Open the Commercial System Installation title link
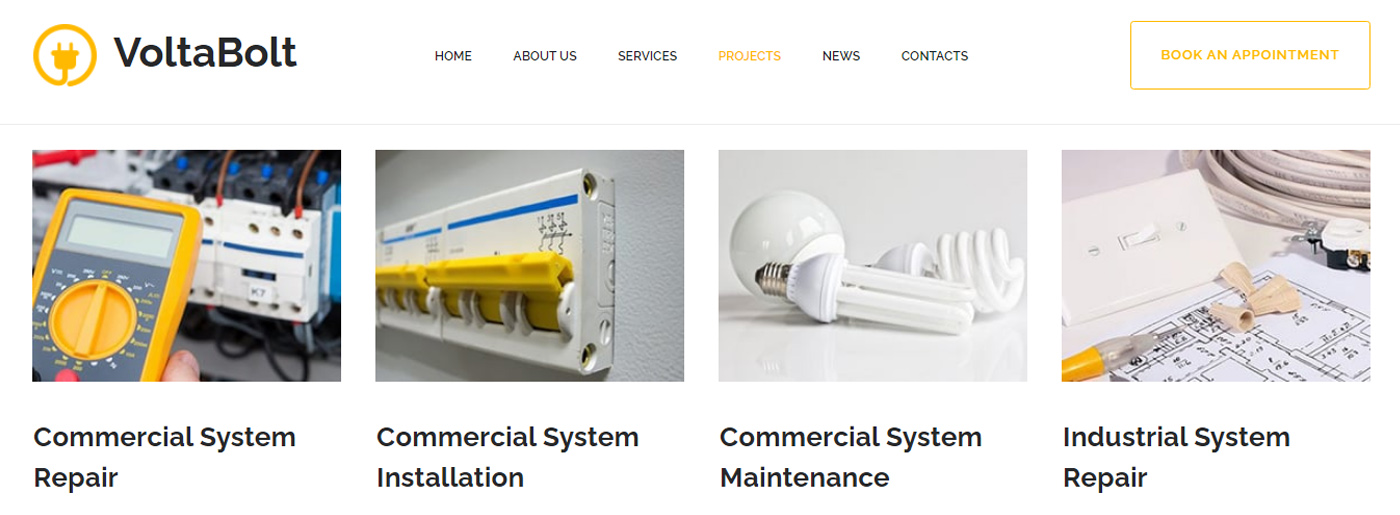The image size is (1400, 515). pos(508,457)
